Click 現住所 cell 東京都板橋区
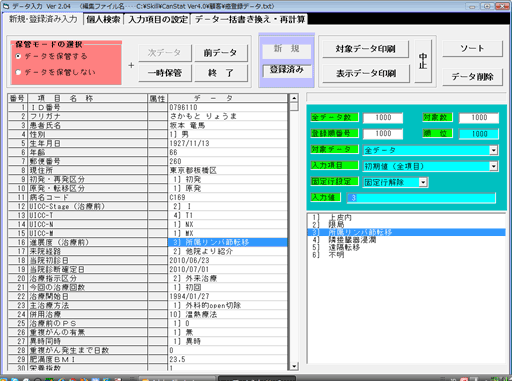 (x=228, y=170)
